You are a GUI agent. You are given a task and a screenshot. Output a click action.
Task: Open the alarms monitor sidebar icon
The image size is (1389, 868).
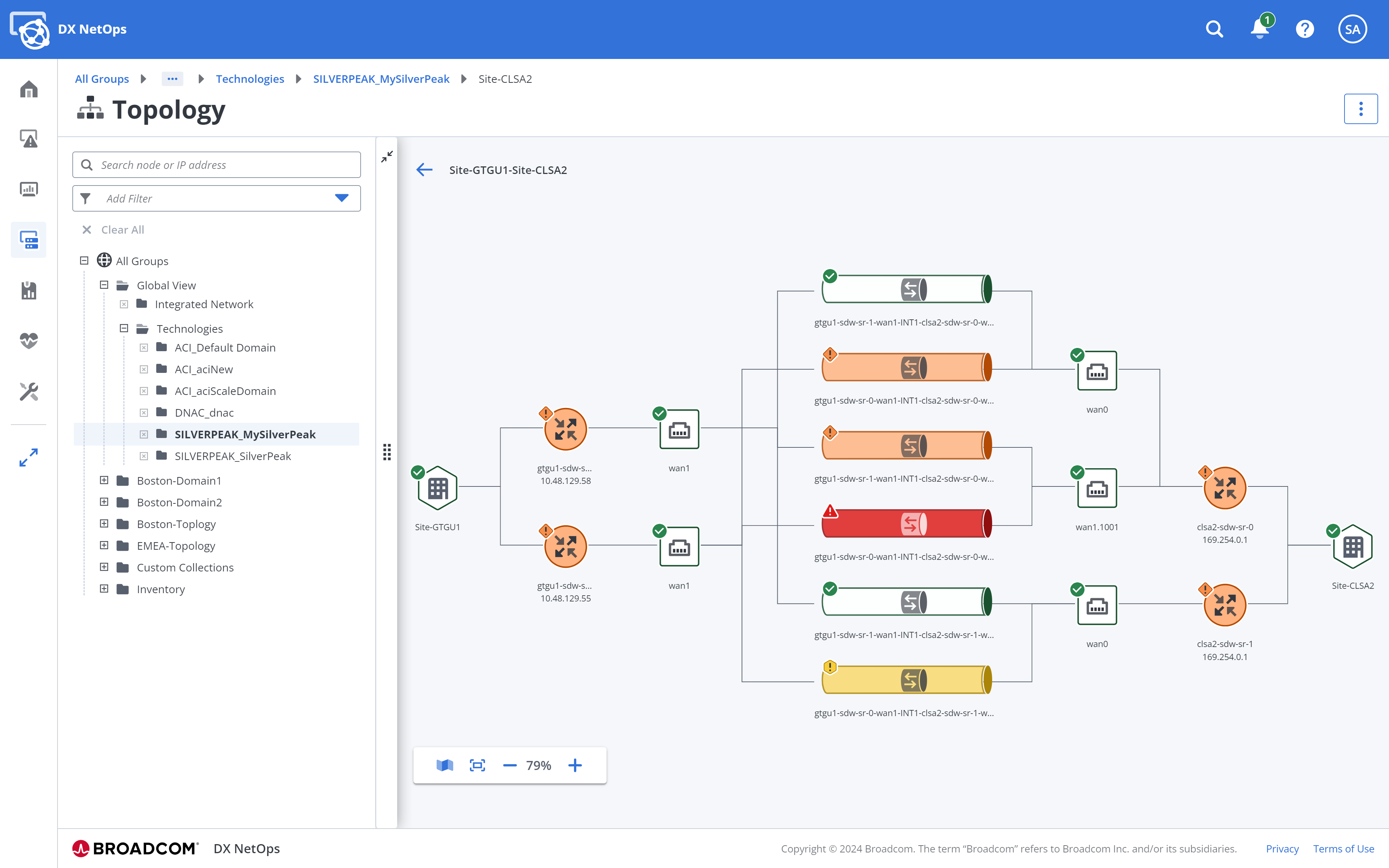click(x=29, y=139)
